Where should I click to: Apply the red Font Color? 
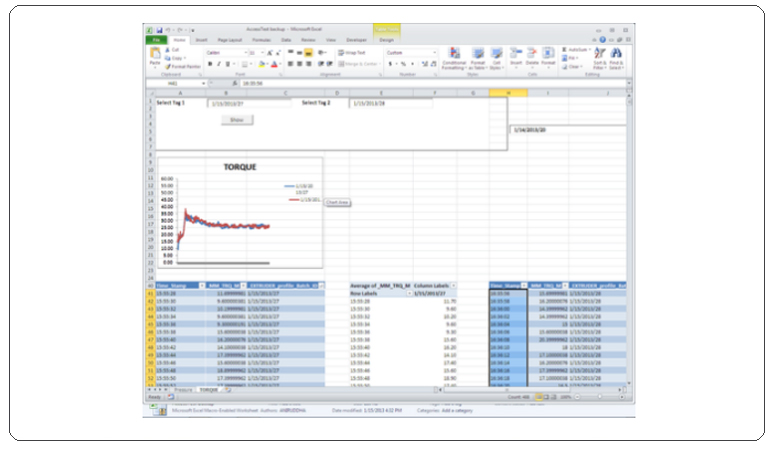click(274, 64)
